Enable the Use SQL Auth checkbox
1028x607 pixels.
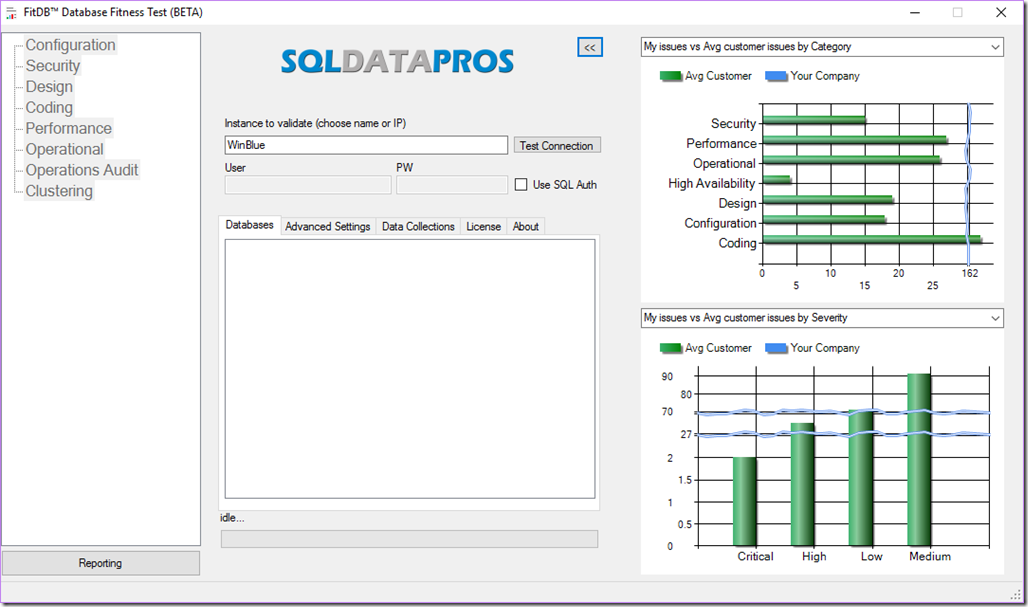521,185
